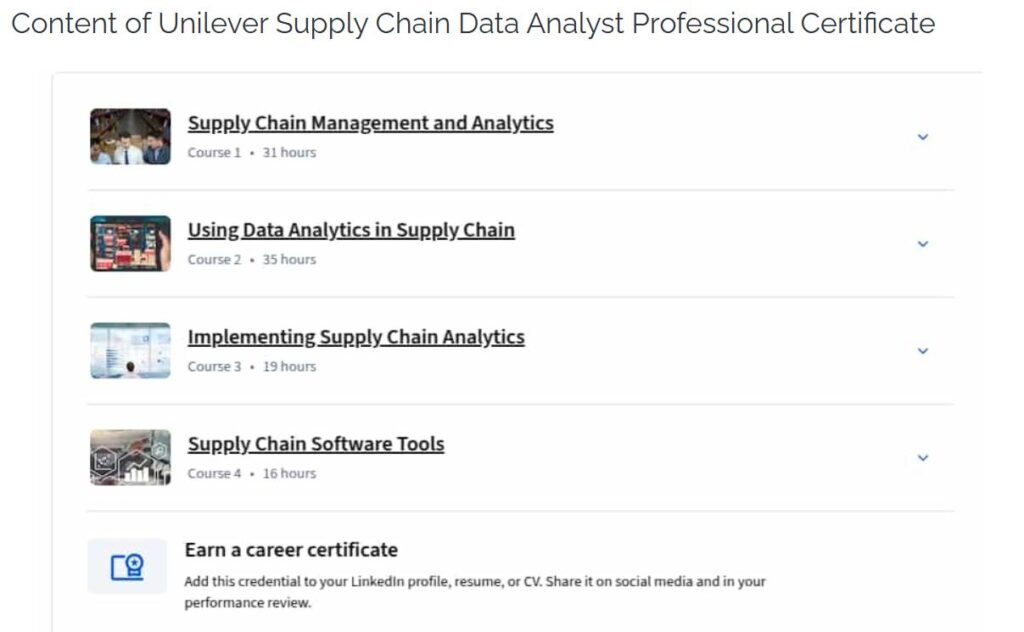The height and width of the screenshot is (632, 1024).
Task: Click the Course 3 dashboard thumbnail image
Action: pyautogui.click(x=129, y=350)
